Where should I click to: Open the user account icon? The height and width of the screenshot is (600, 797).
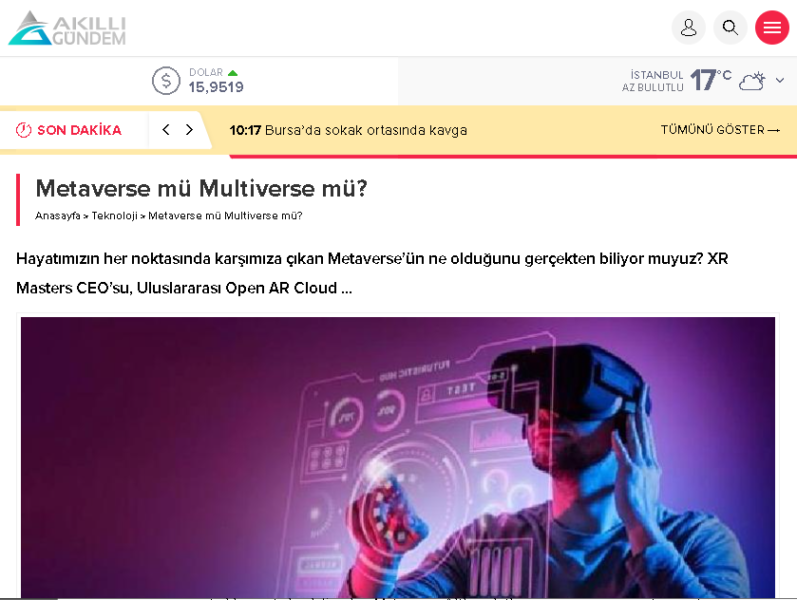(x=688, y=28)
